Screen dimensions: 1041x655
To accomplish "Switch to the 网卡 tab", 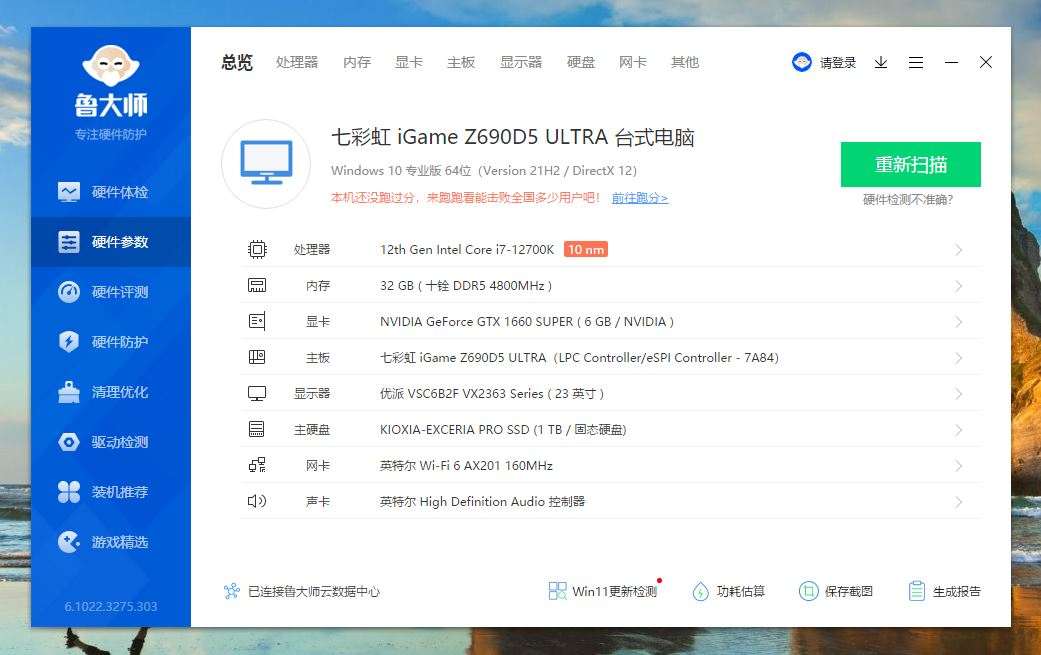I will point(633,62).
